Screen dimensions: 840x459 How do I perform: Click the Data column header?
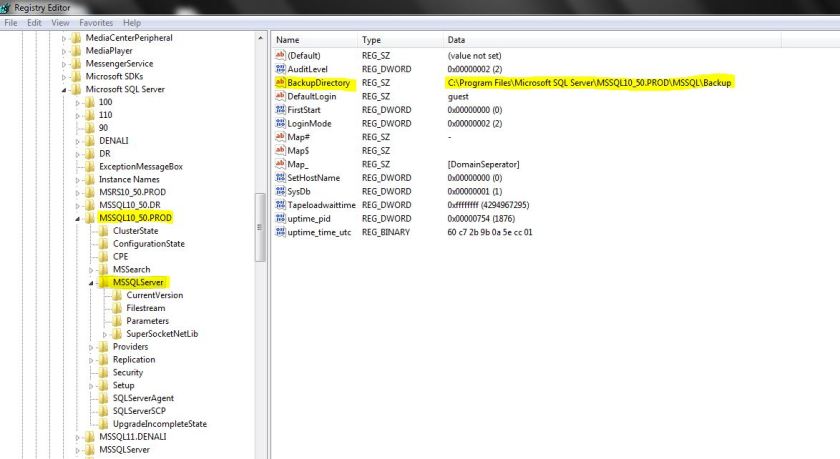click(x=457, y=39)
